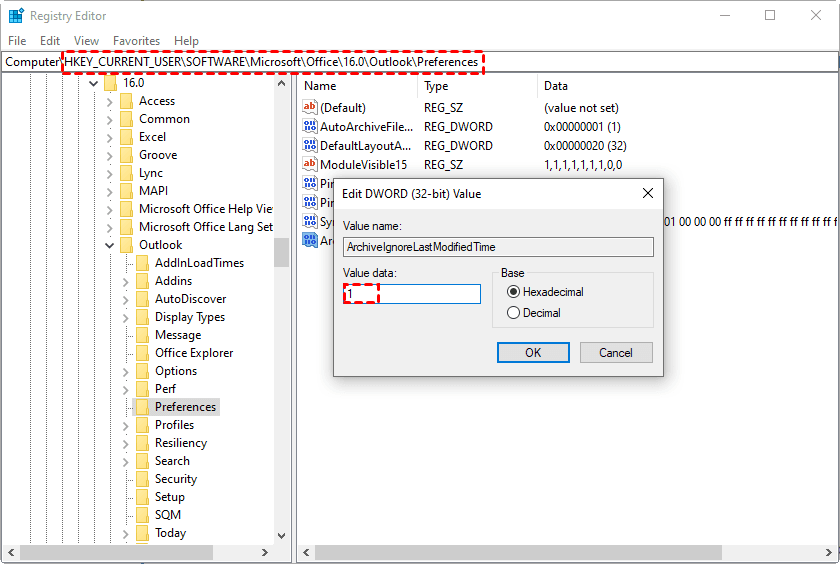Open the View menu
The width and height of the screenshot is (840, 564).
[86, 41]
